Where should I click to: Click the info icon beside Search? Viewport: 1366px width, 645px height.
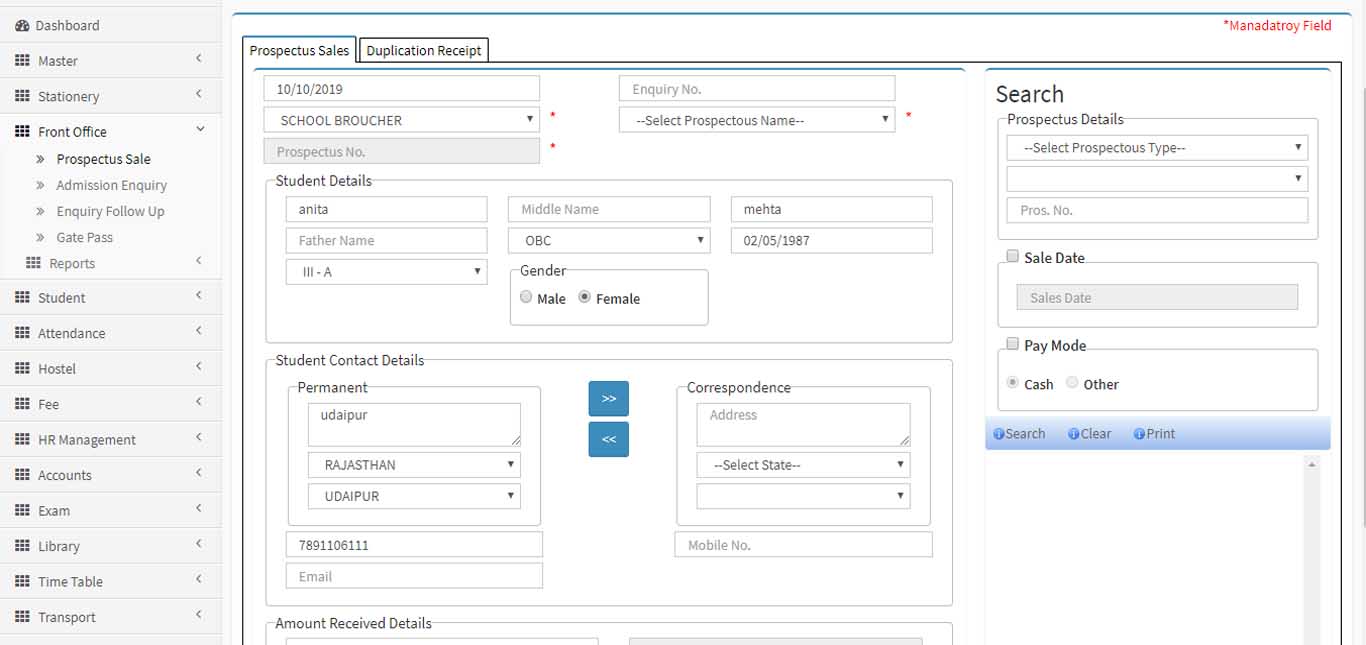999,434
